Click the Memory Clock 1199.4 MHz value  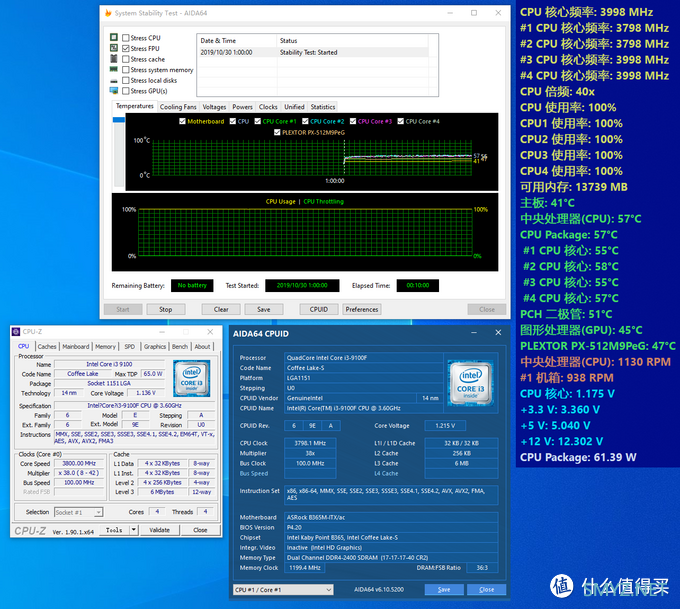305,567
